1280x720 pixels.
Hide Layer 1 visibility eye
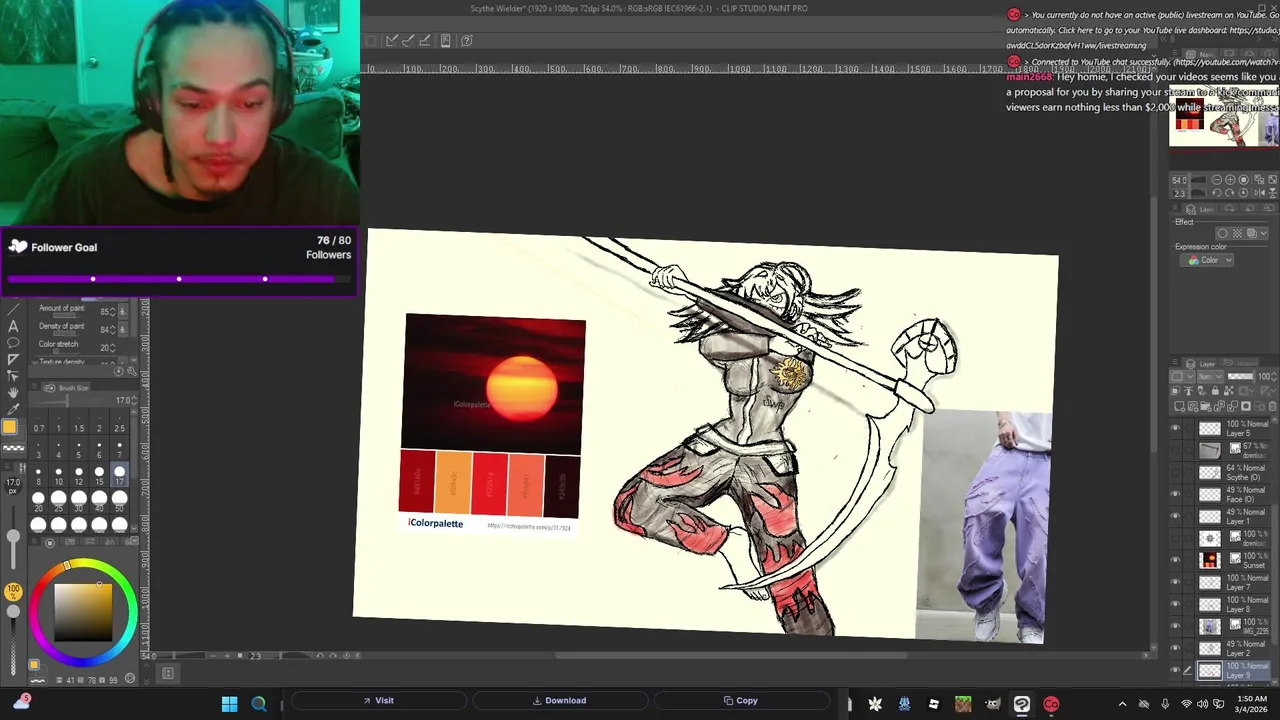(x=1175, y=516)
